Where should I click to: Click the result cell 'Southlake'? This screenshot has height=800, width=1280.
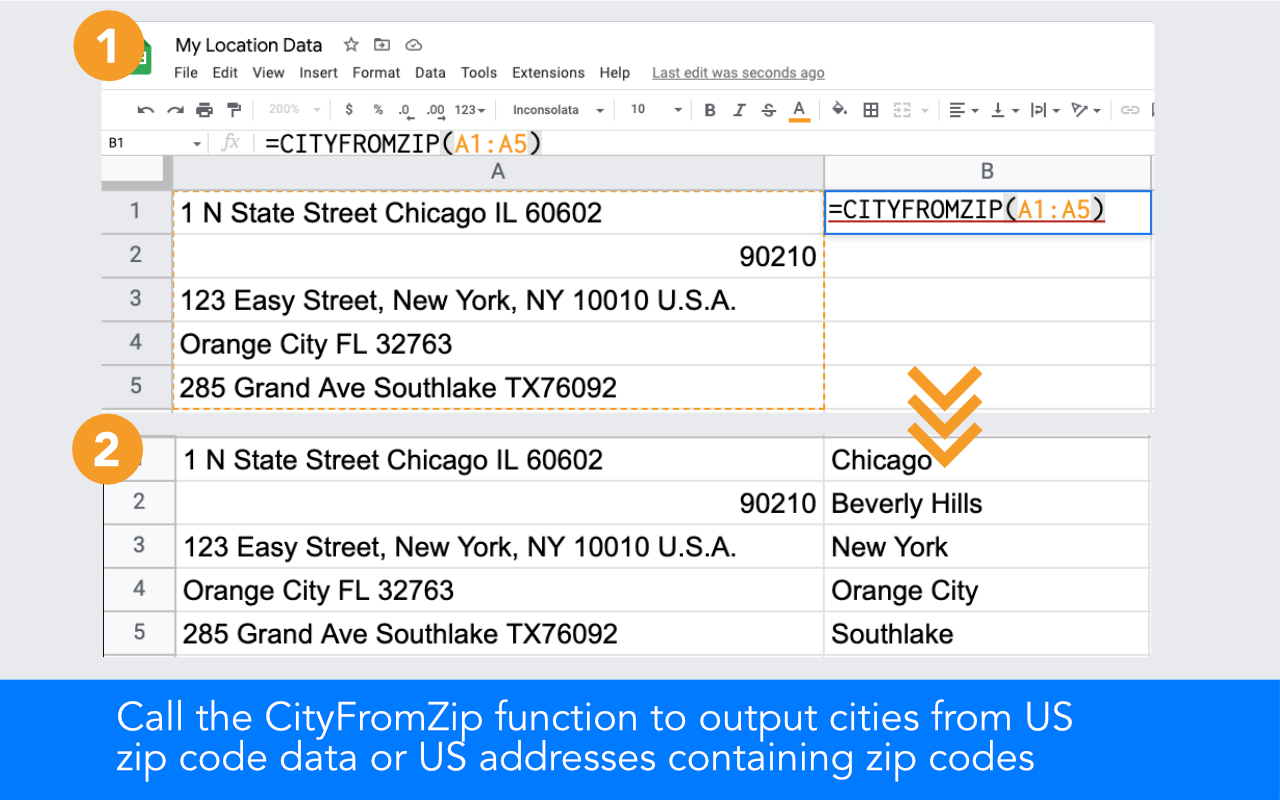tap(987, 634)
